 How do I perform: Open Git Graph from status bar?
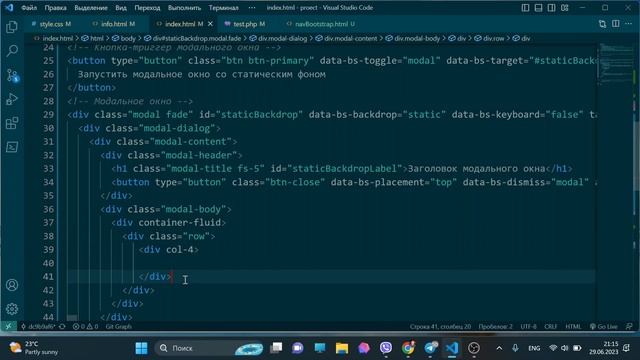click(118, 327)
